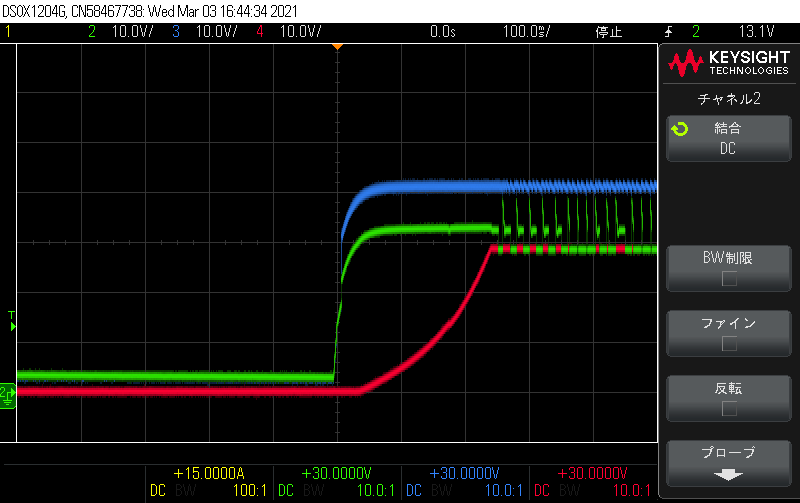Click the trigger source 2 indicator
800x503 pixels.
(x=696, y=32)
